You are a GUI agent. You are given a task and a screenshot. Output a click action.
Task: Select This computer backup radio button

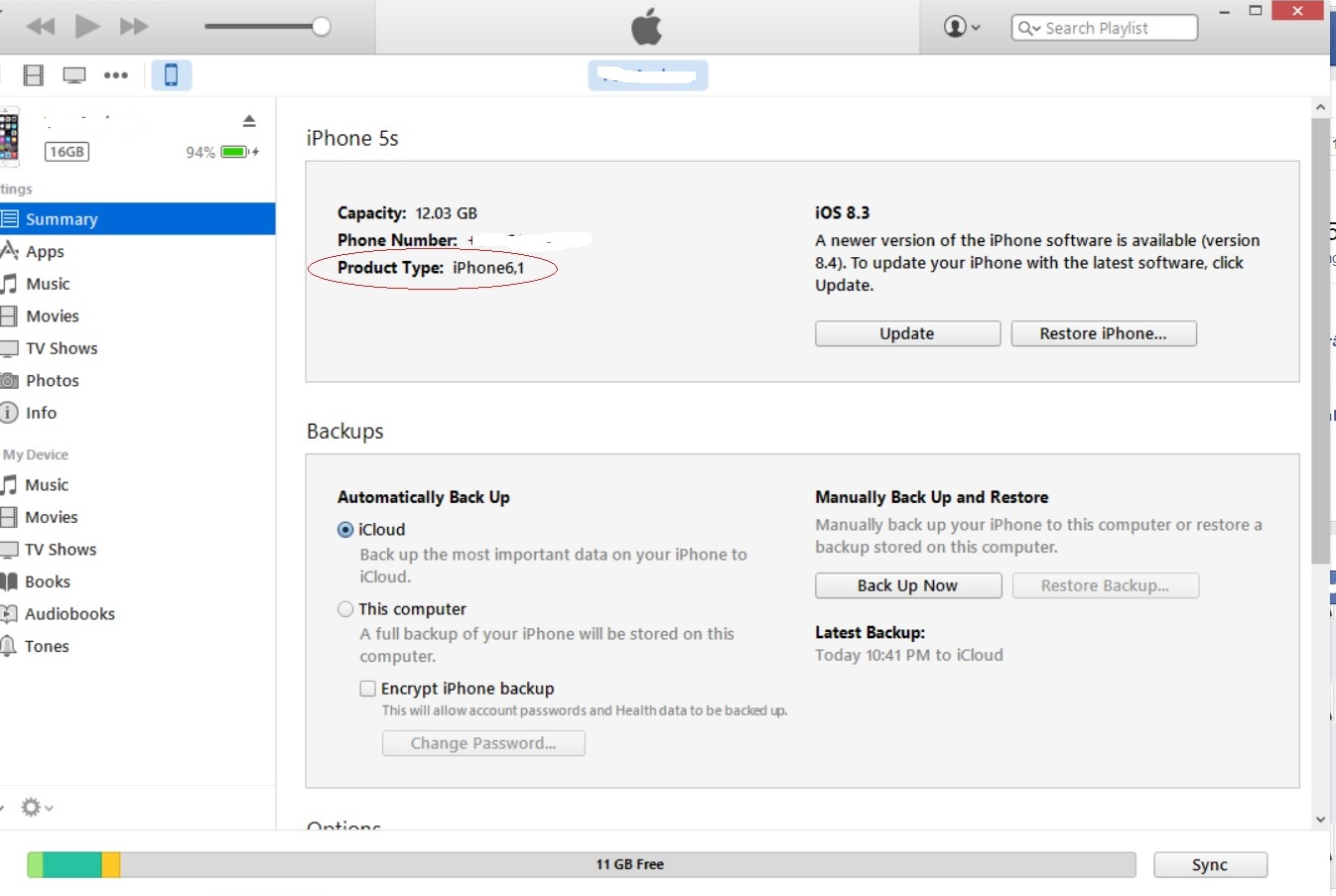[x=345, y=609]
